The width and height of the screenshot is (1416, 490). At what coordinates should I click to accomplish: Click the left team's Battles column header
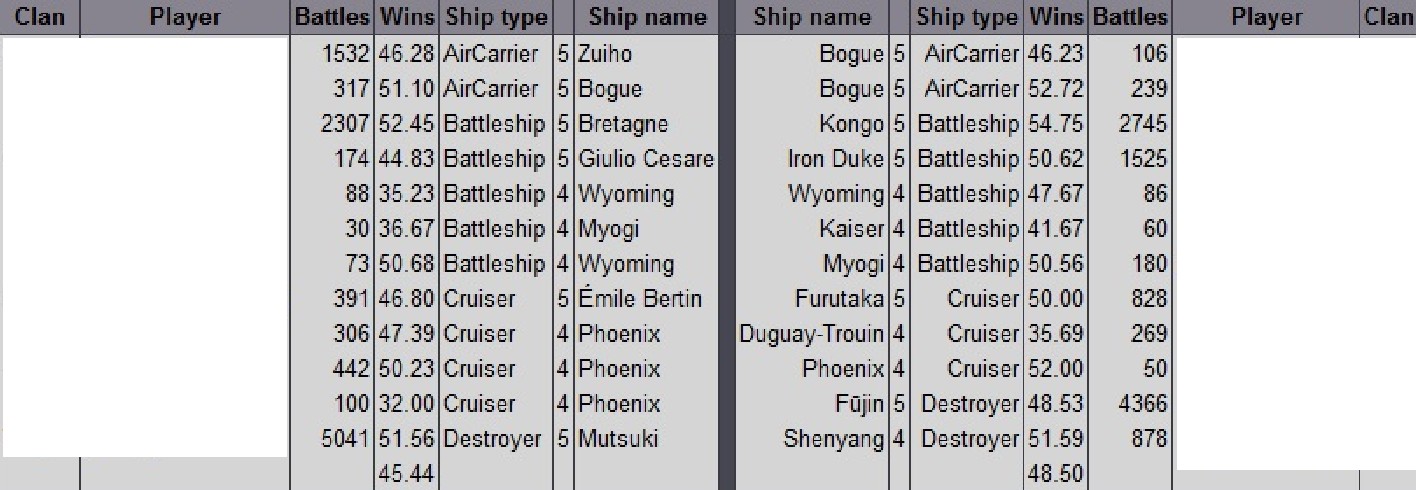click(x=332, y=17)
